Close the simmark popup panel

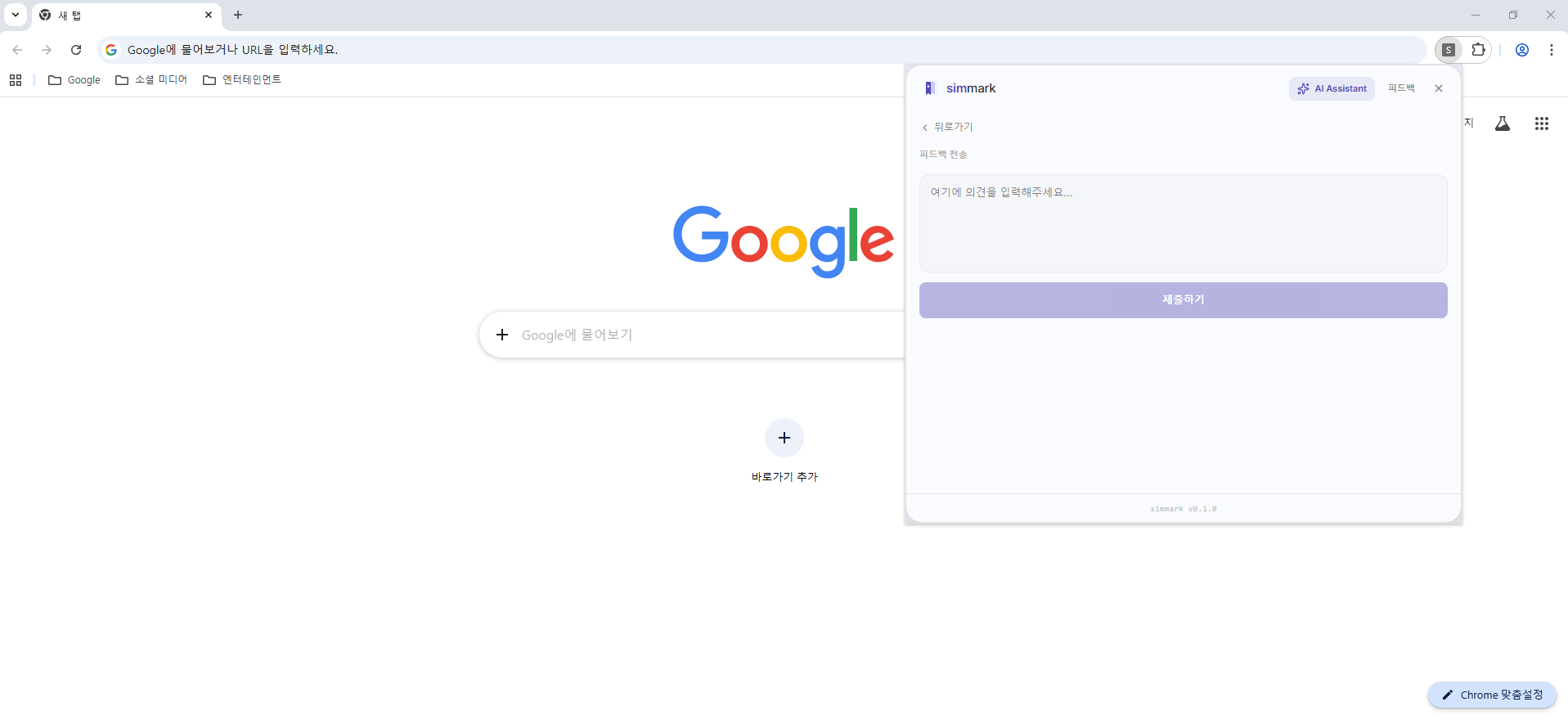click(x=1439, y=88)
